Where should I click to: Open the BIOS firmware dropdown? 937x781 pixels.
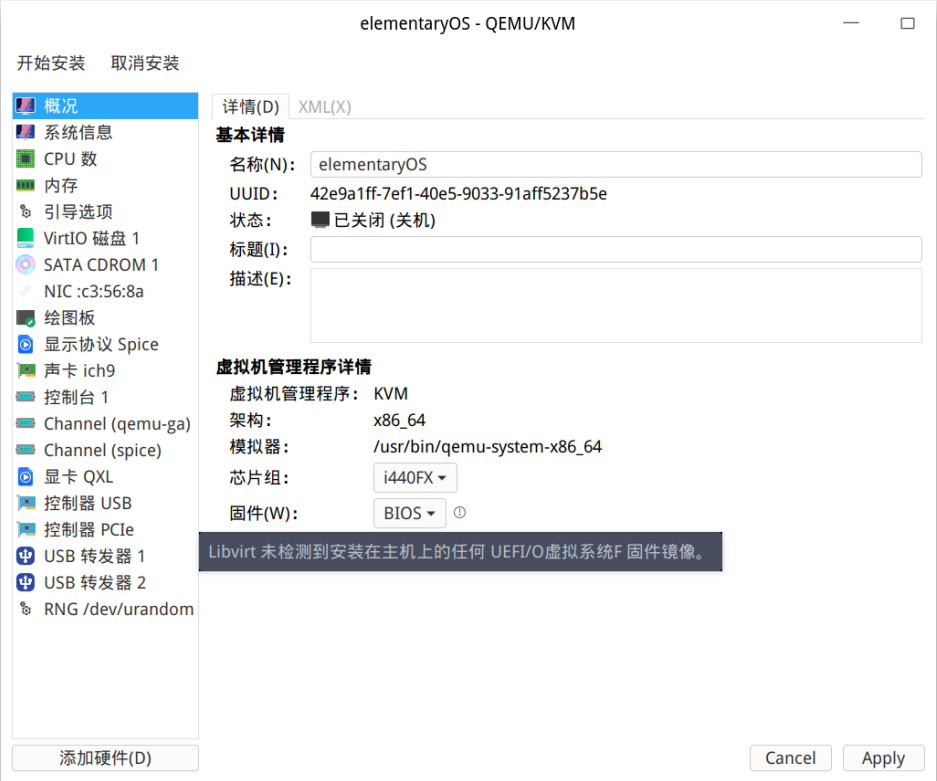click(410, 513)
